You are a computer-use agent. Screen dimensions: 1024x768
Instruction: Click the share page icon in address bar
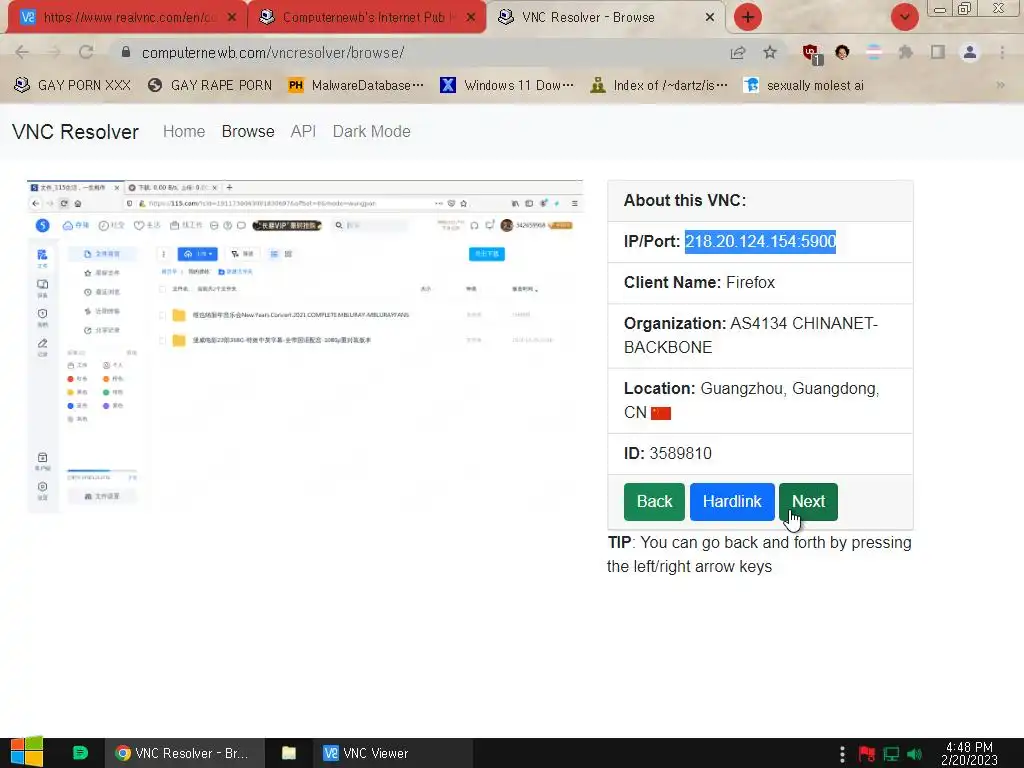pyautogui.click(x=738, y=52)
